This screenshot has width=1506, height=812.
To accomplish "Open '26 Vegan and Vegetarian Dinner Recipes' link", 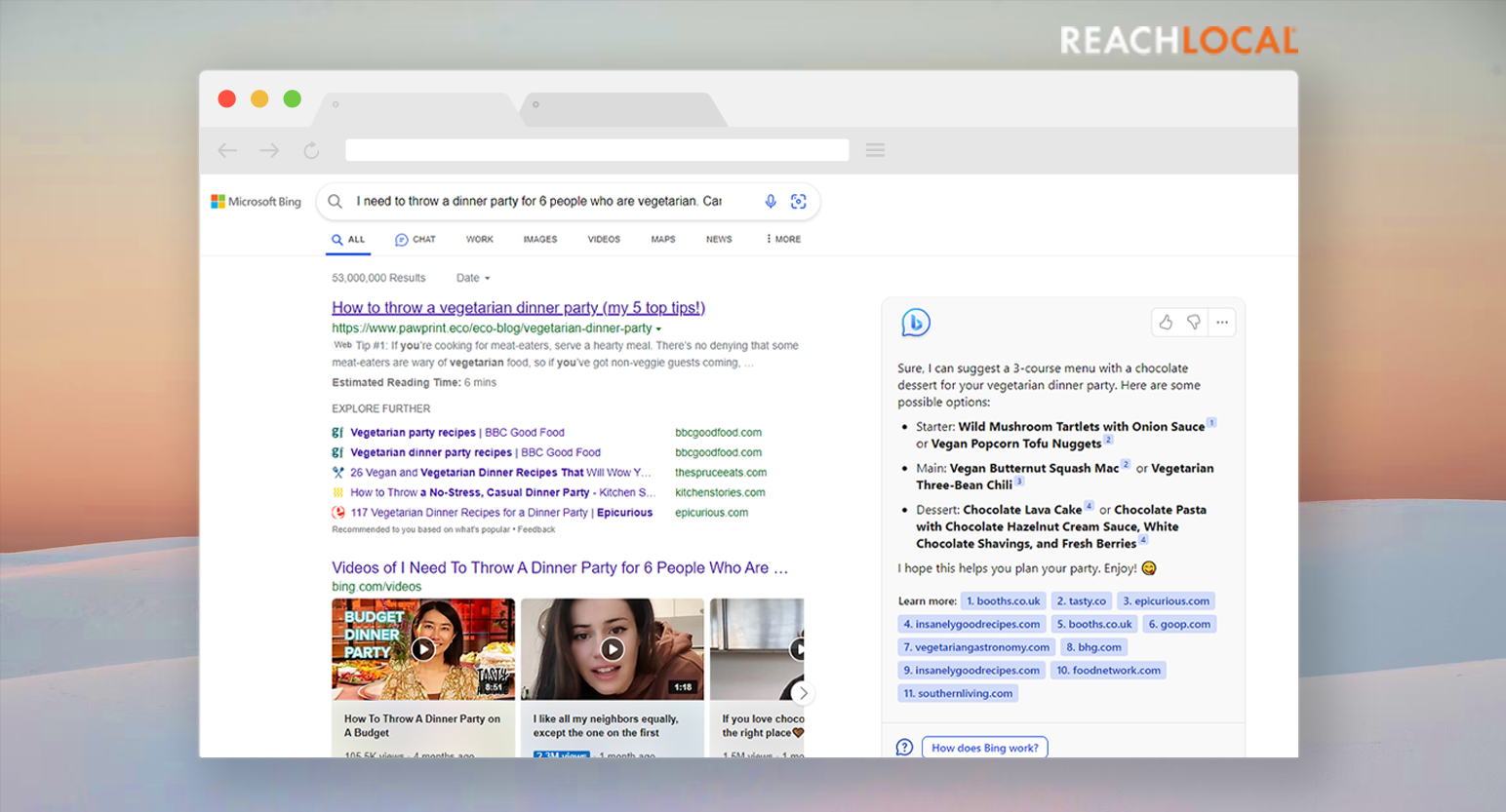I will coord(501,473).
